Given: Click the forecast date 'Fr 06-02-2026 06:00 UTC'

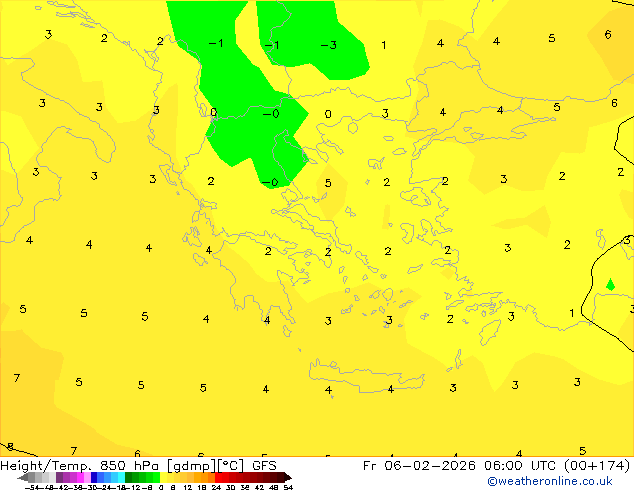Looking at the screenshot, I should 459,466.
